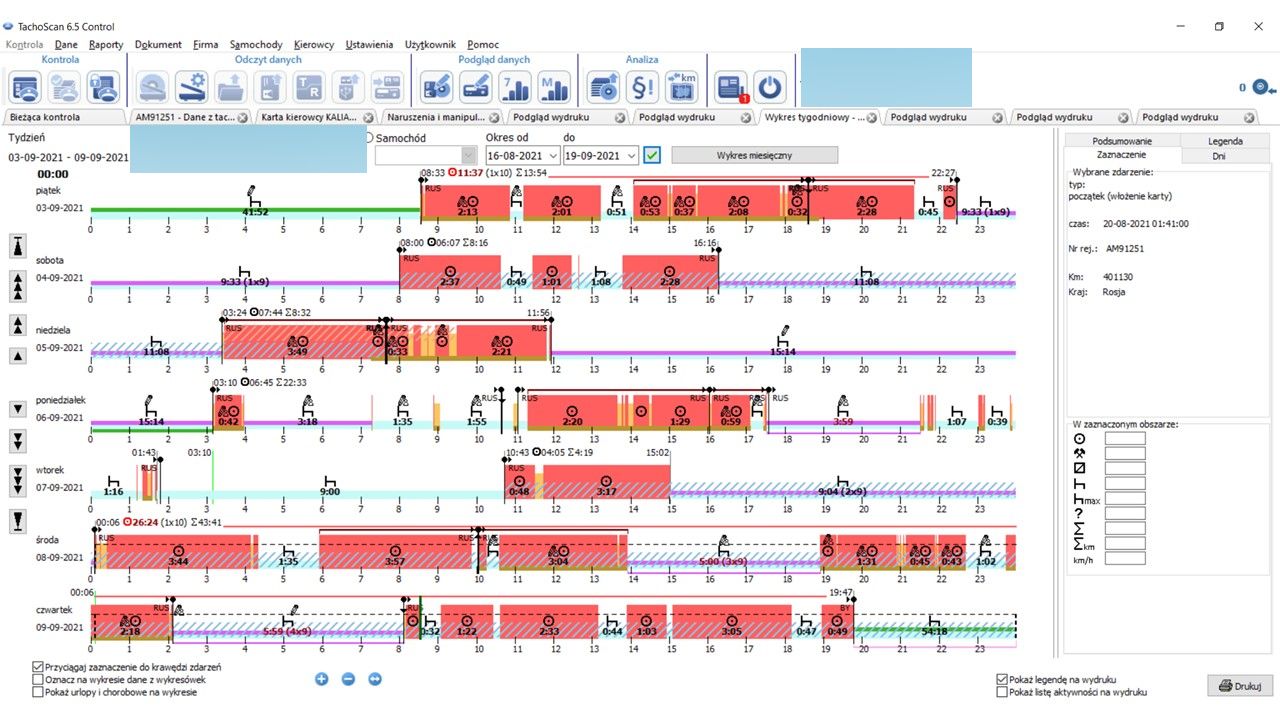Click the zoom in plus icon below chart

coord(322,679)
